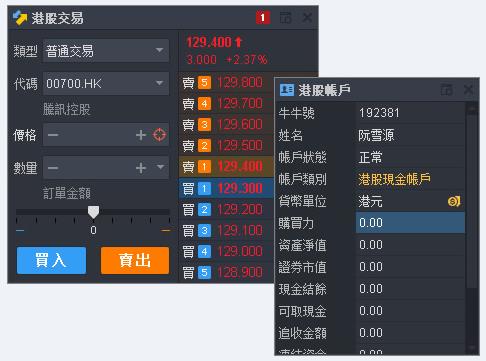Screen dimensions: 486x361
Task: Open the 類型 普通交易 dropdown
Action: [x=106, y=51]
